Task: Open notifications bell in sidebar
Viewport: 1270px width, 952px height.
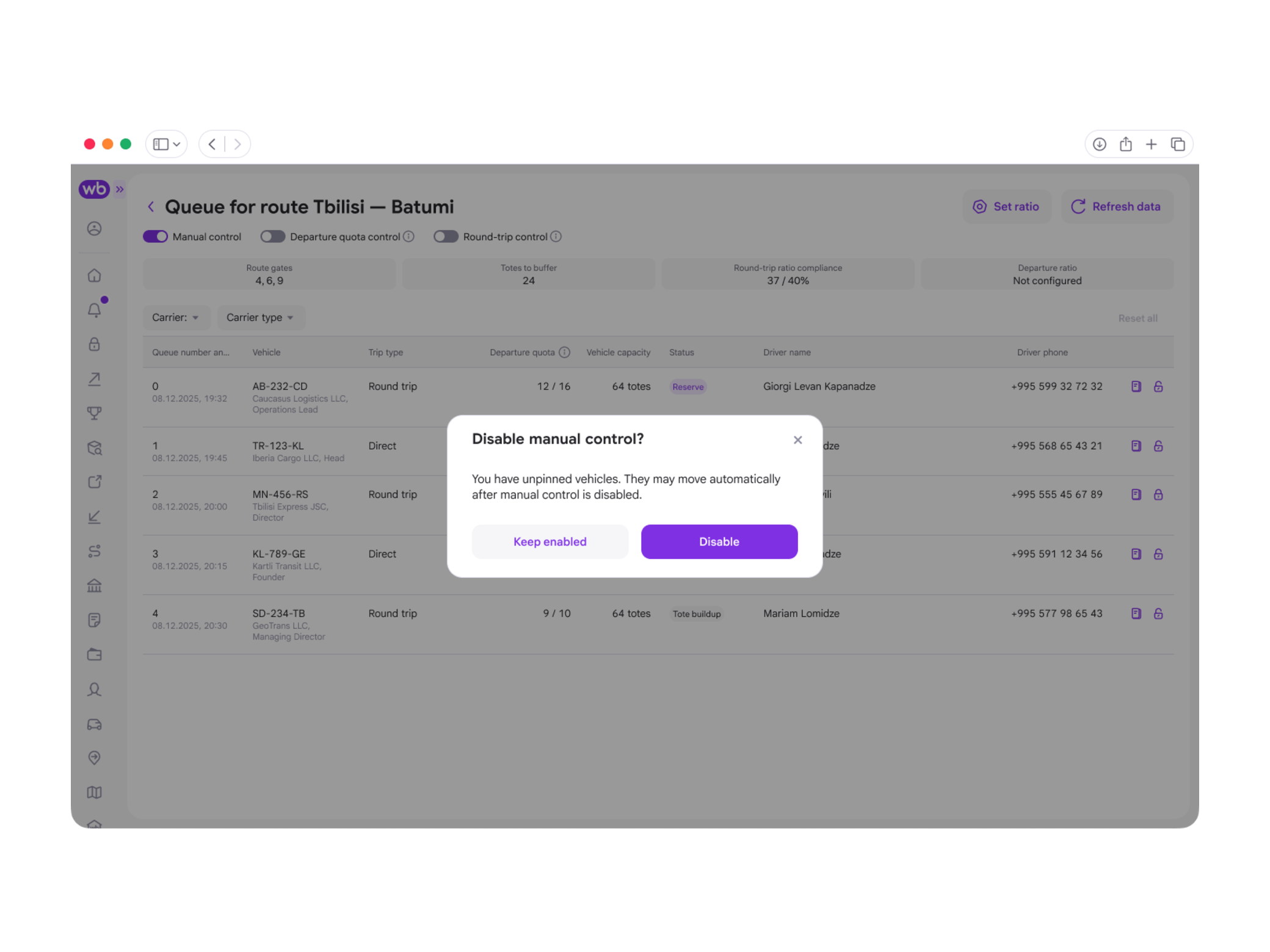Action: pos(94,310)
